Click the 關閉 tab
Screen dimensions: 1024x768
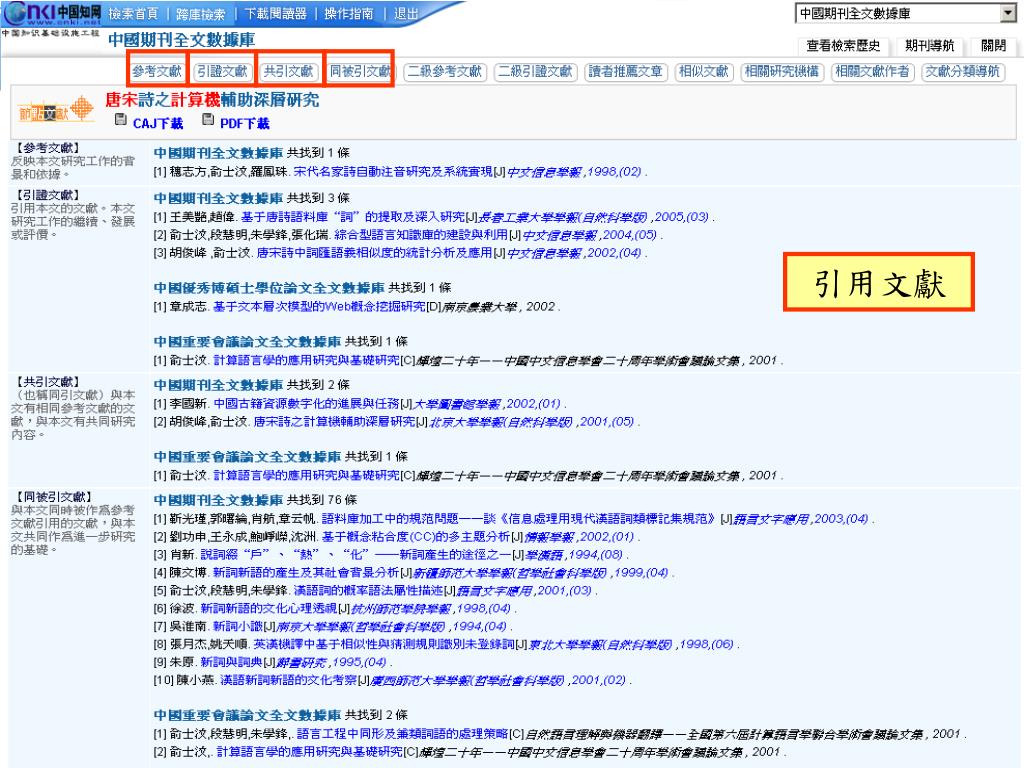coord(993,46)
